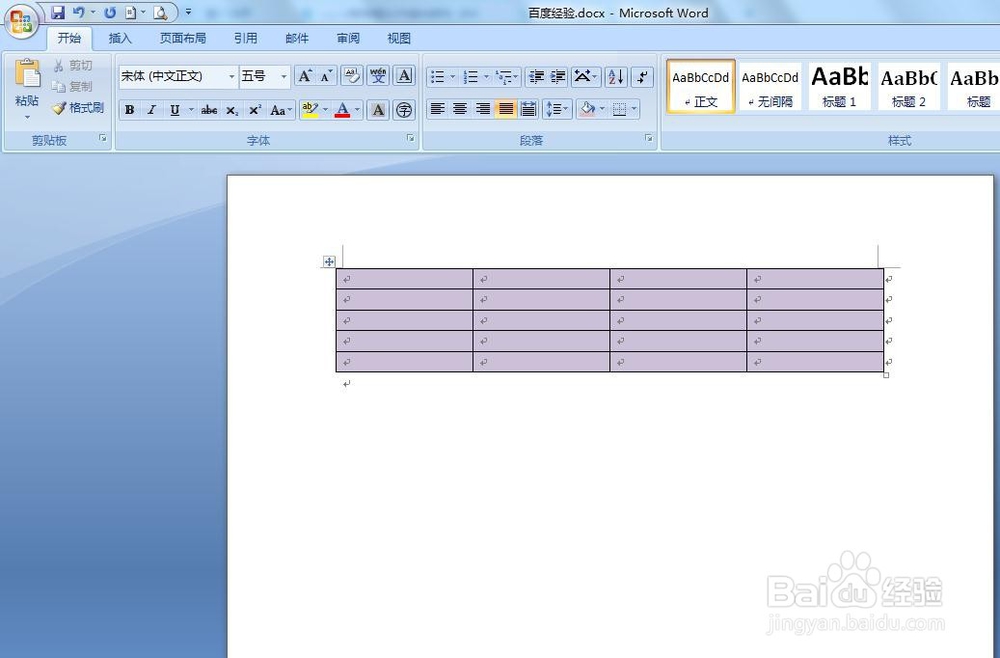Click the 粘贴 paste icon
Image resolution: width=1000 pixels, height=658 pixels.
(x=27, y=74)
